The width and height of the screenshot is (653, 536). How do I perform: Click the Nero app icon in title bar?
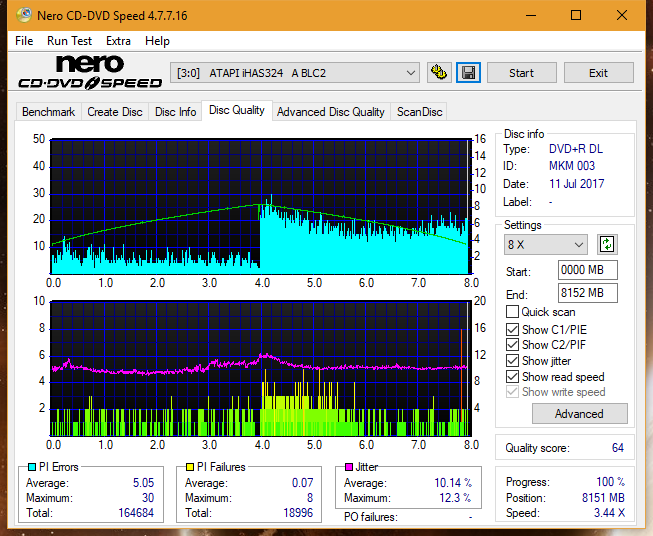pyautogui.click(x=24, y=15)
